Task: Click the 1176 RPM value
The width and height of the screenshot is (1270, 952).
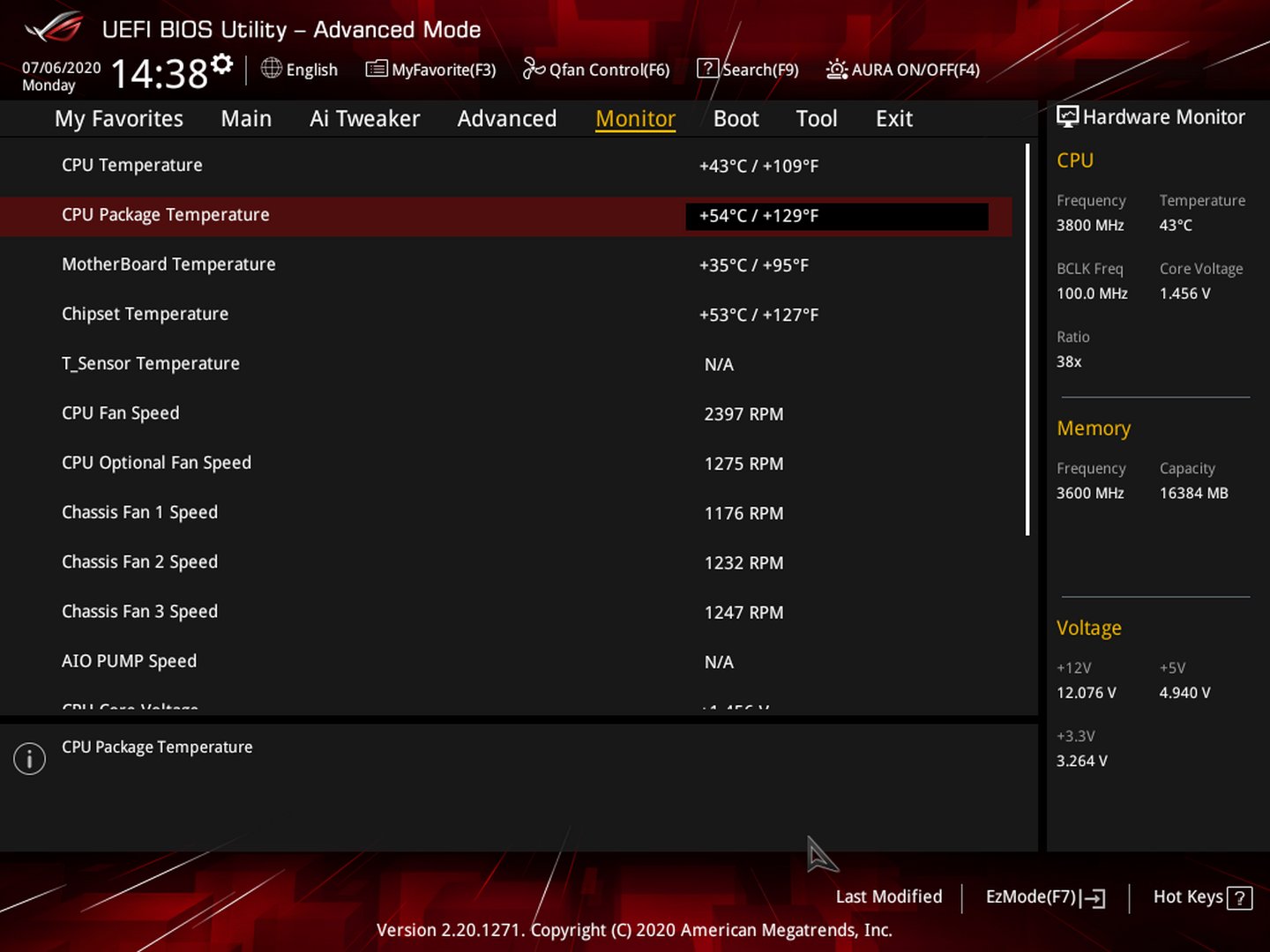Action: (x=743, y=513)
